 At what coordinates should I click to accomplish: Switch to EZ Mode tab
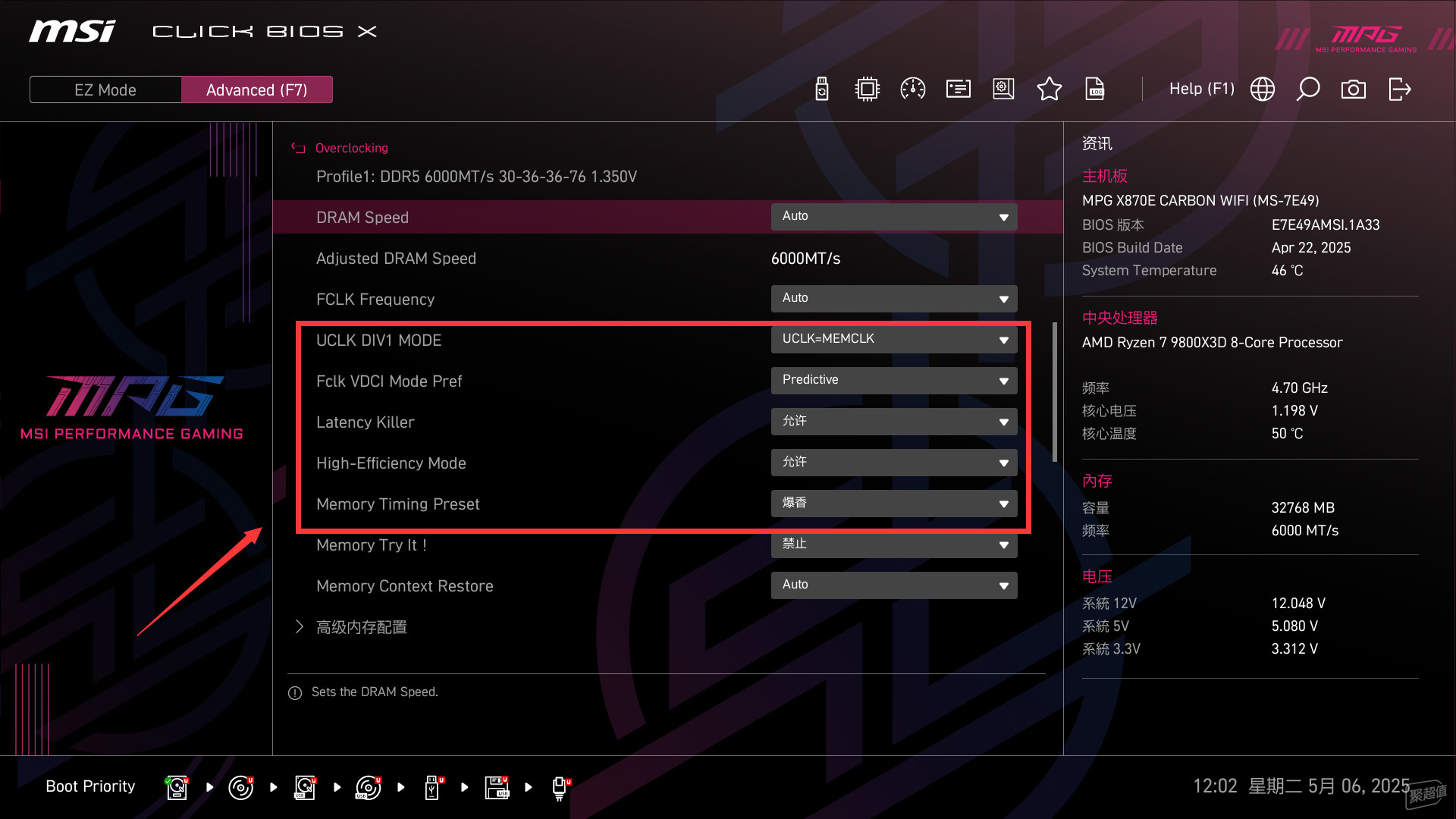[105, 89]
